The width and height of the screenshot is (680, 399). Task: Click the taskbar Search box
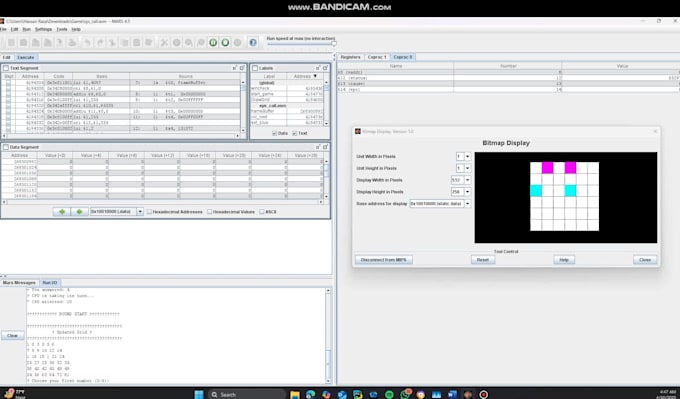pos(246,394)
